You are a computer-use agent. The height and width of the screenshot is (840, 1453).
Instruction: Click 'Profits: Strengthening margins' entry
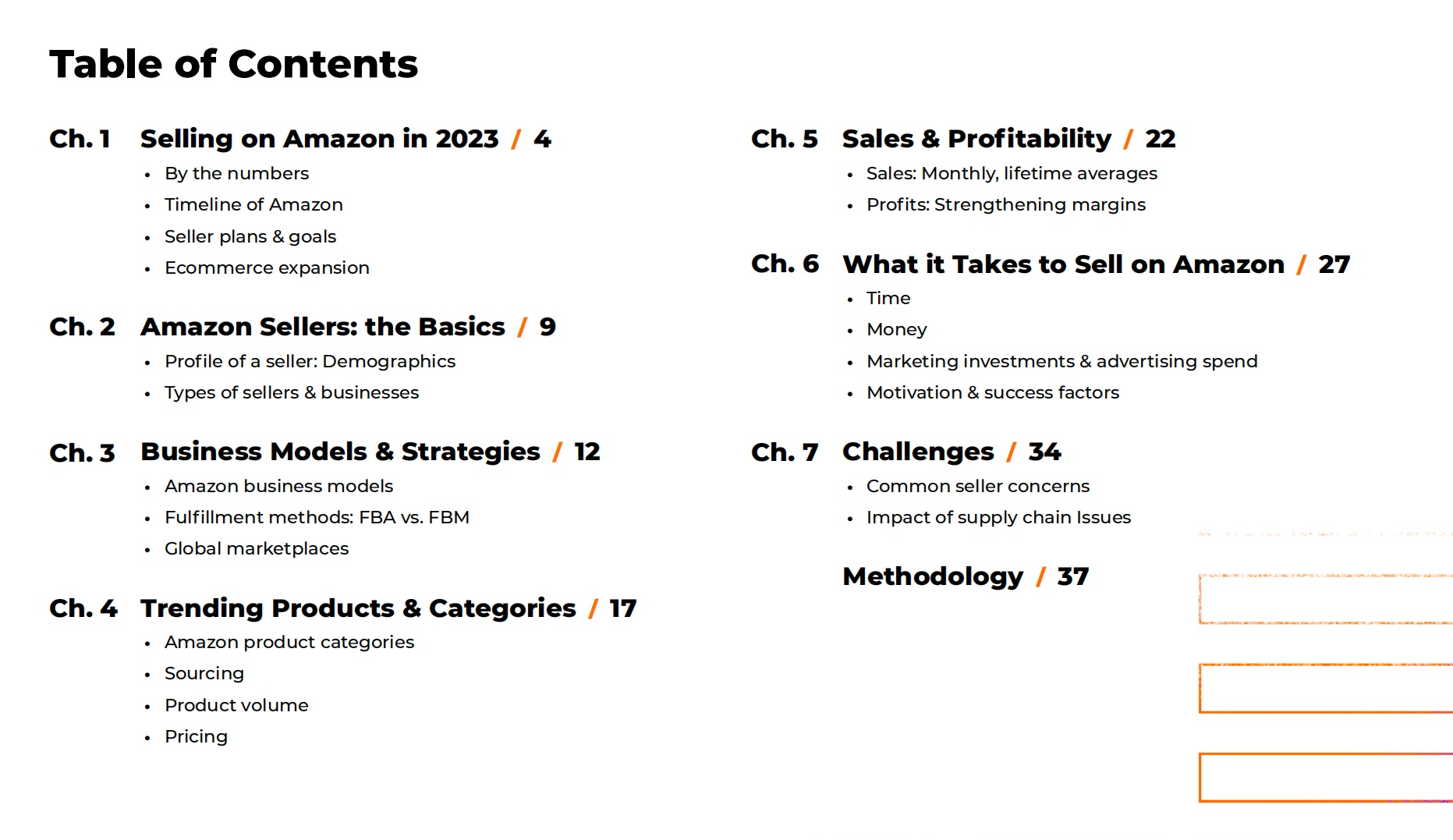tap(1006, 204)
